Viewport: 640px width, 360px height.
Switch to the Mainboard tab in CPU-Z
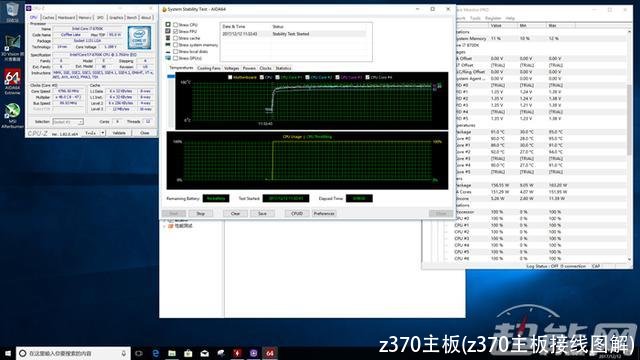66,18
